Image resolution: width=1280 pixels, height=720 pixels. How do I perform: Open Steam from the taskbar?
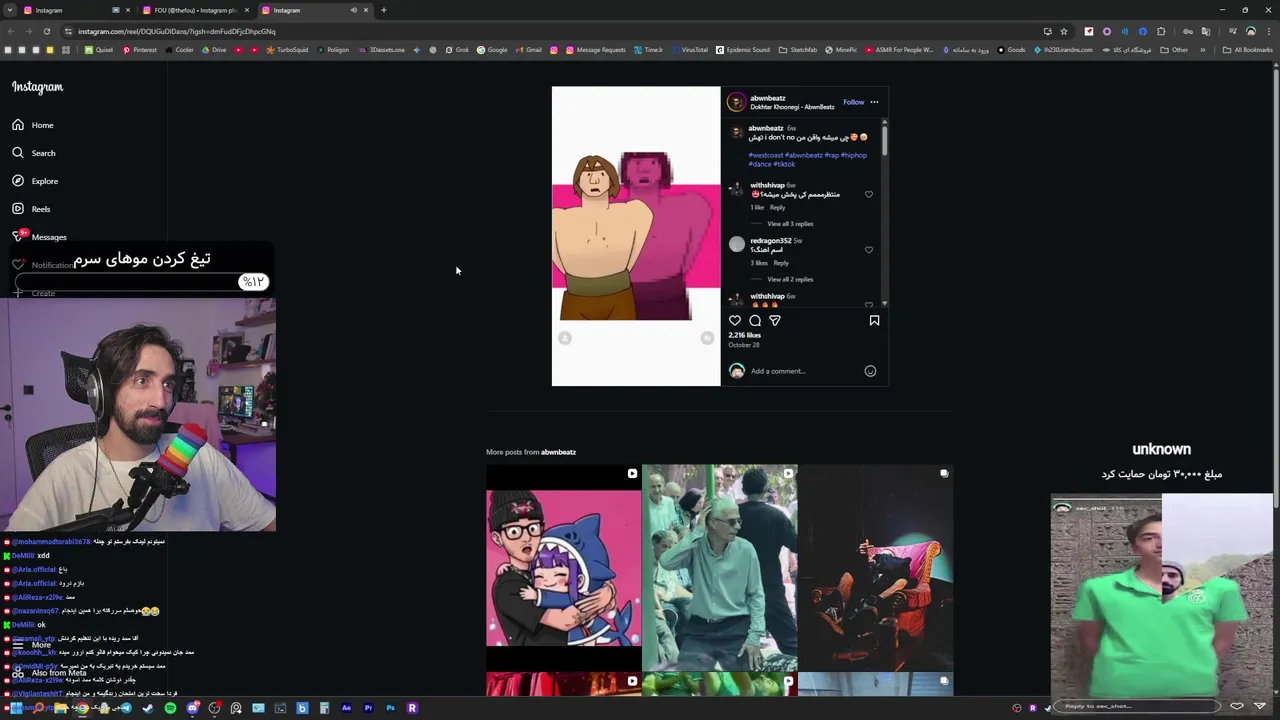(148, 708)
